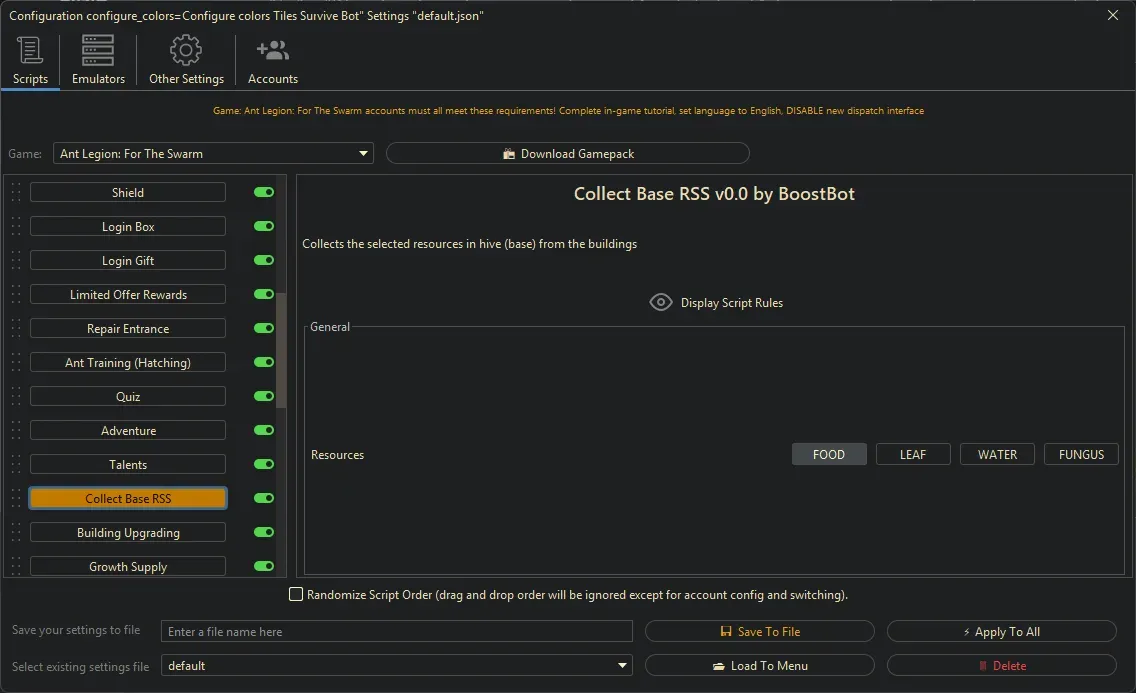Viewport: 1136px width, 693px height.
Task: Click the drag handle next to Growth Supply
Action: click(16, 566)
